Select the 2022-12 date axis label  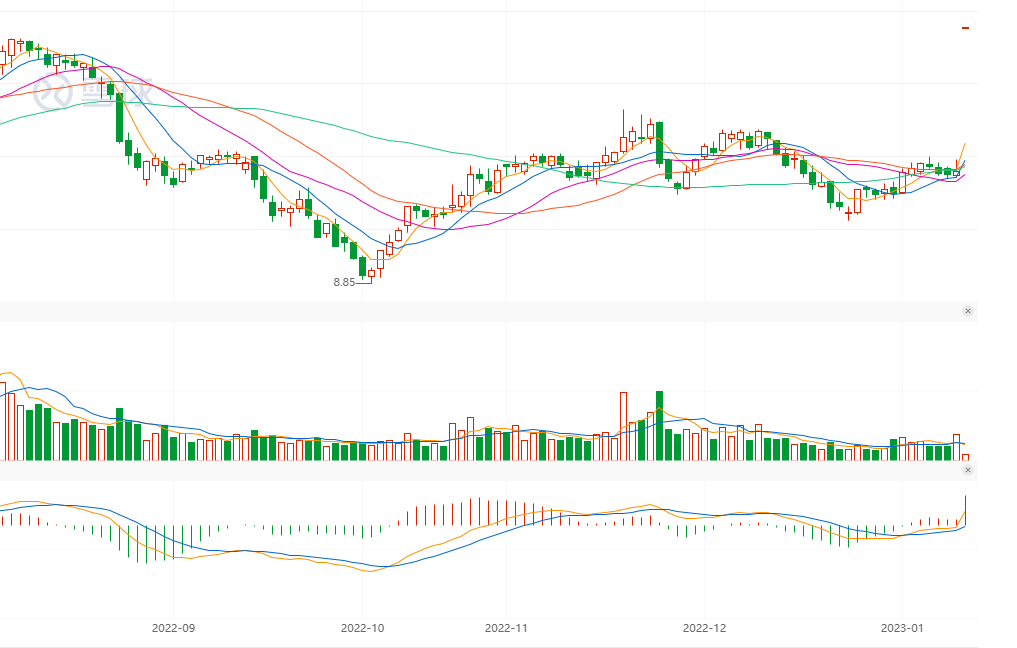704,628
